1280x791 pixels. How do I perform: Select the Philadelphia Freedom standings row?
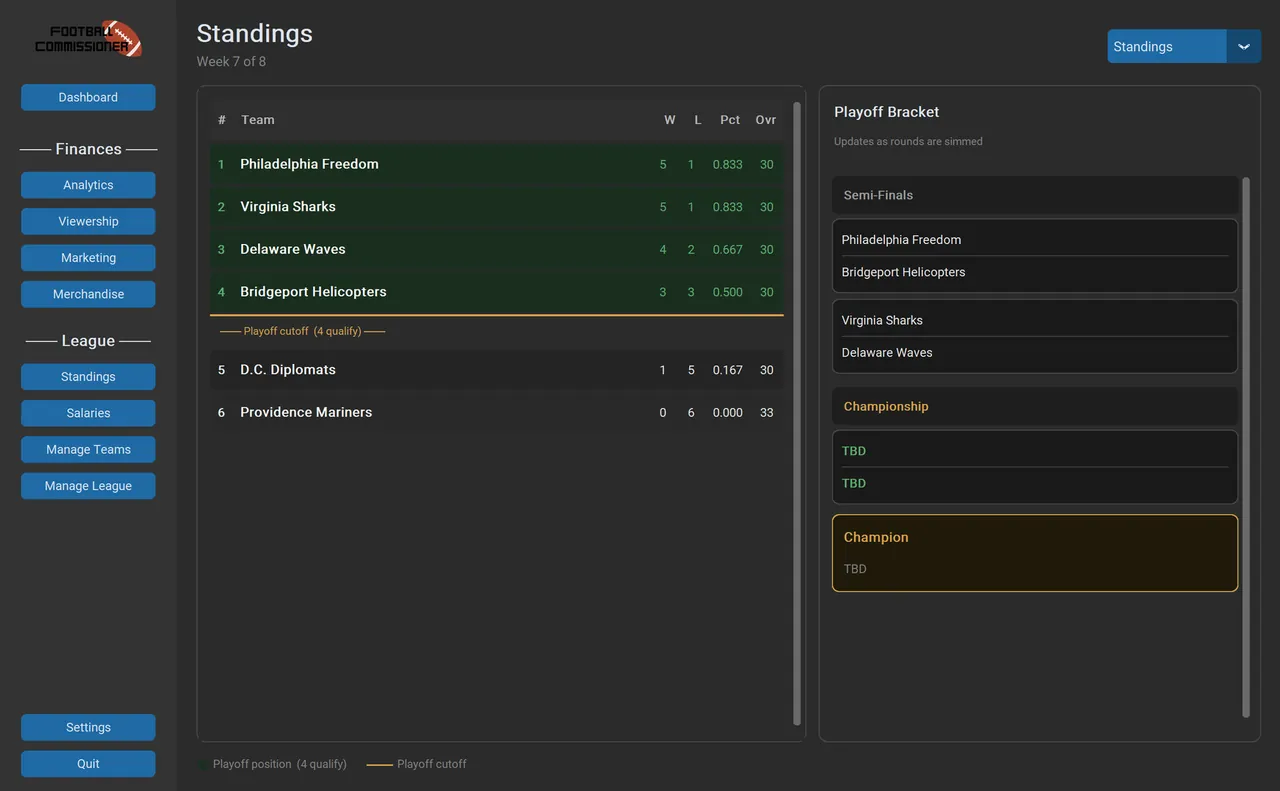(496, 164)
